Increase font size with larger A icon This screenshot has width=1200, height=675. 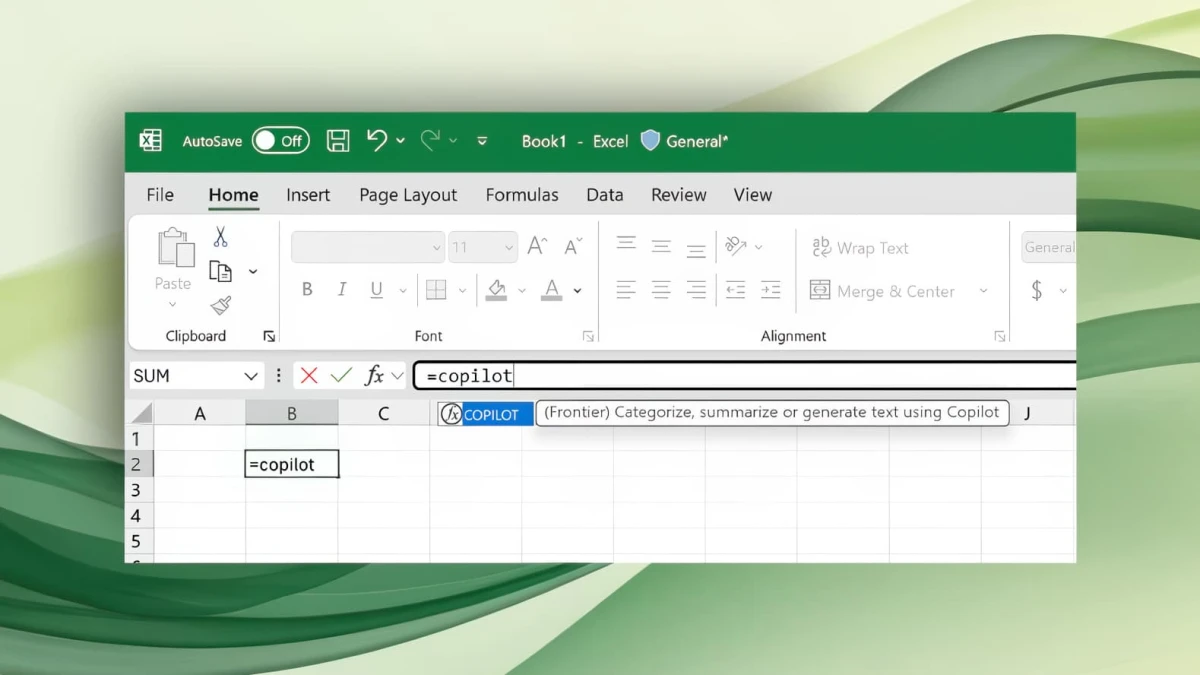[x=537, y=246]
